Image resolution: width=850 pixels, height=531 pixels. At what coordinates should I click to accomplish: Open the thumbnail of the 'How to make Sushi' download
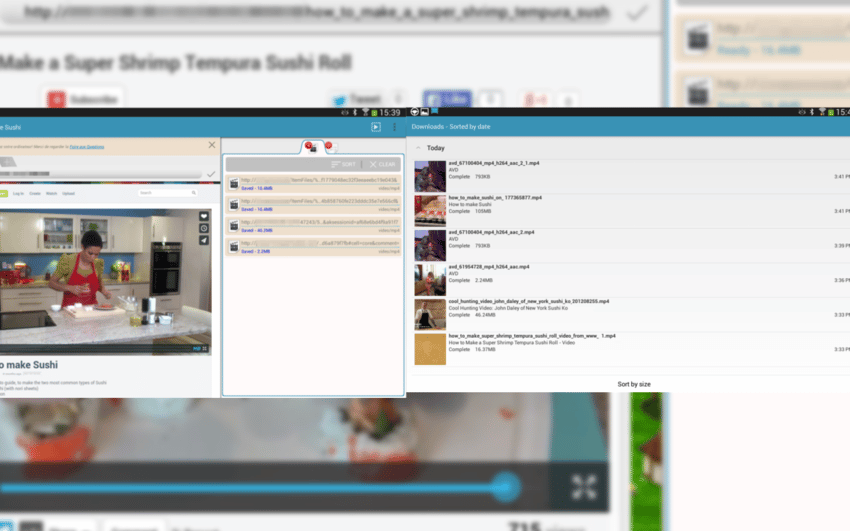click(x=430, y=211)
